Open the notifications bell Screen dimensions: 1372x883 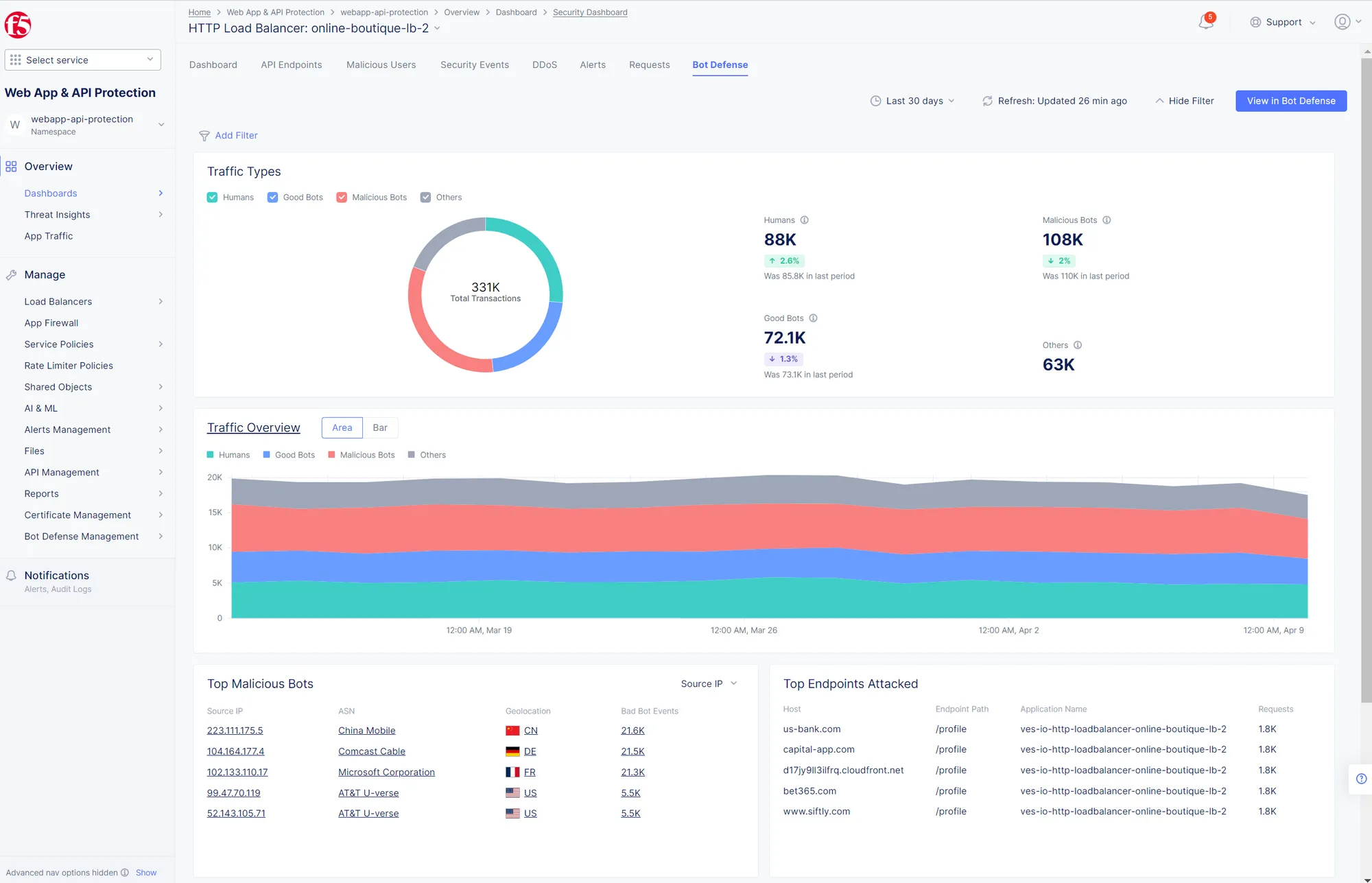1205,22
